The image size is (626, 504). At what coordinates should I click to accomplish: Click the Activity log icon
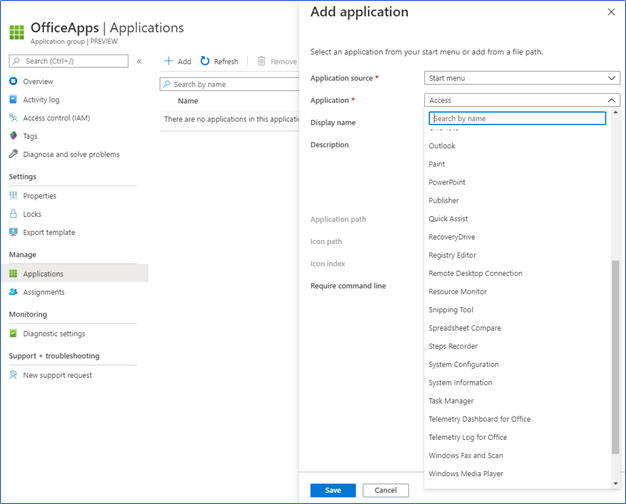tap(13, 99)
